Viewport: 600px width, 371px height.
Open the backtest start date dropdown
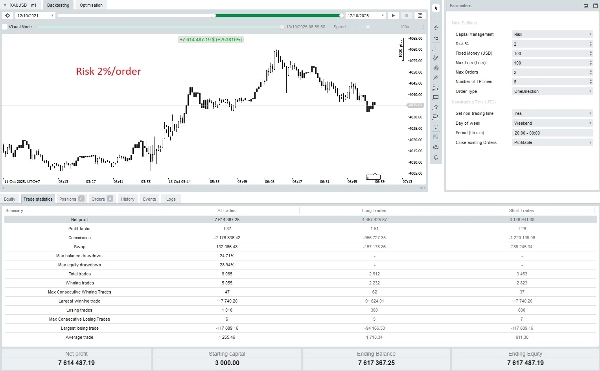tap(35, 15)
